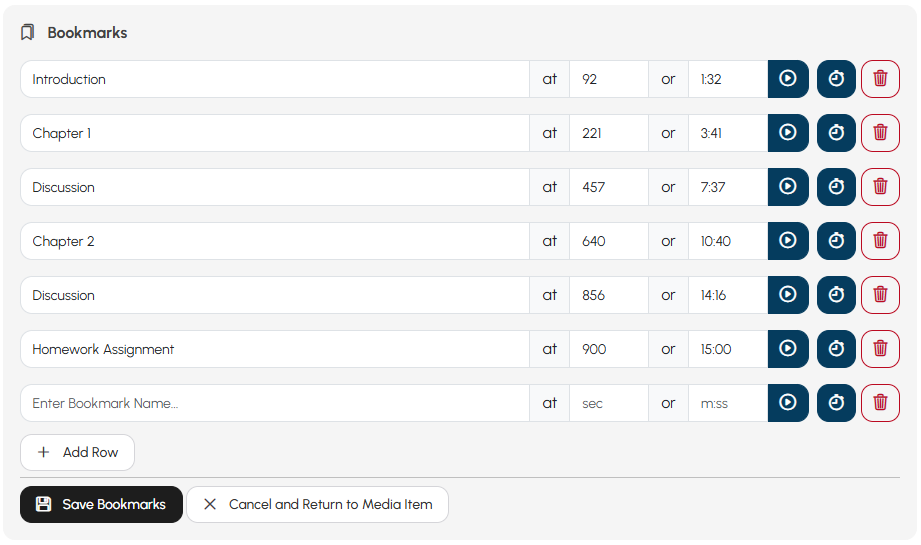The image size is (921, 545).
Task: Set current time for Chapter 1 bookmark
Action: point(836,133)
